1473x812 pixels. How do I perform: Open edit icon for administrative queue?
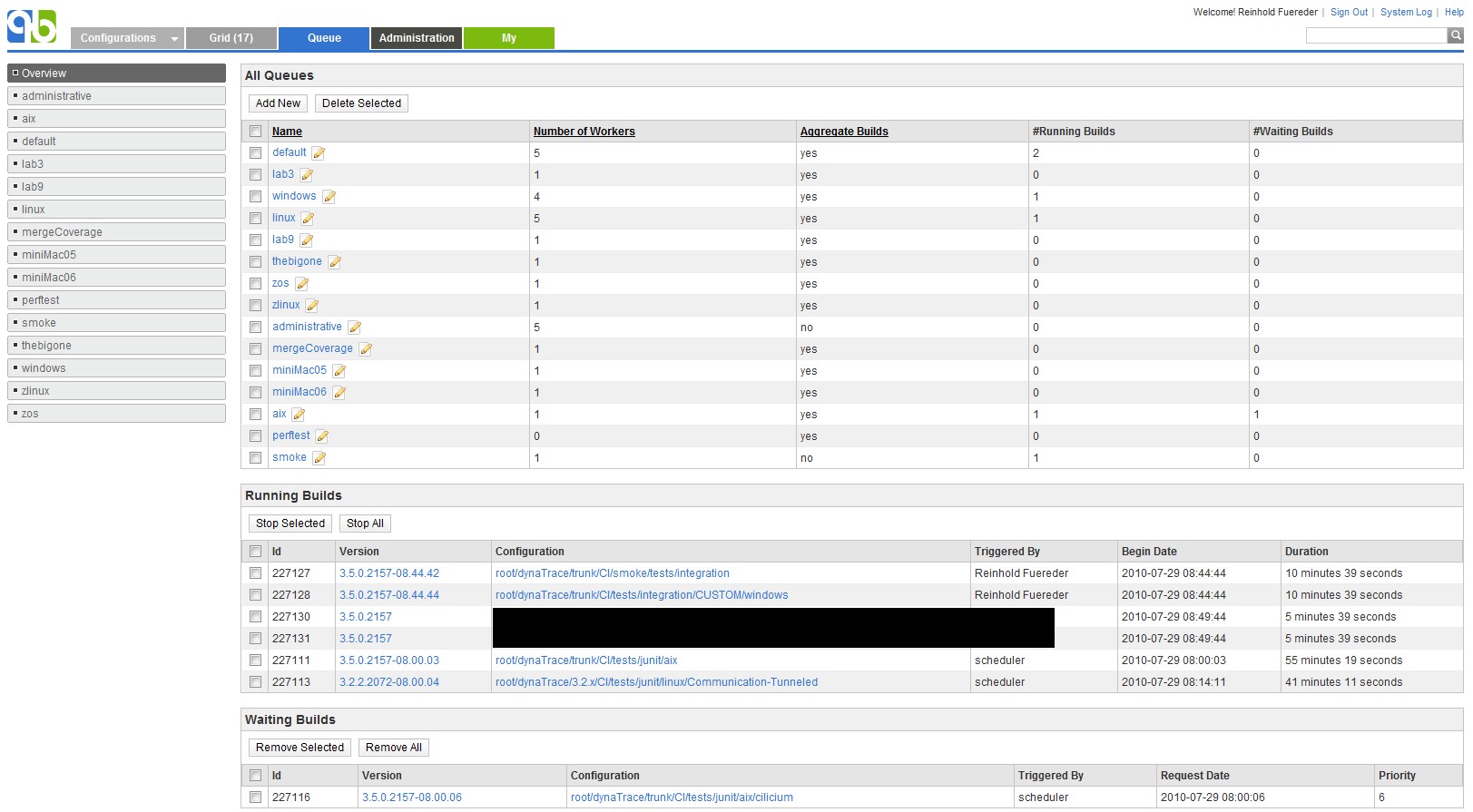click(x=355, y=328)
